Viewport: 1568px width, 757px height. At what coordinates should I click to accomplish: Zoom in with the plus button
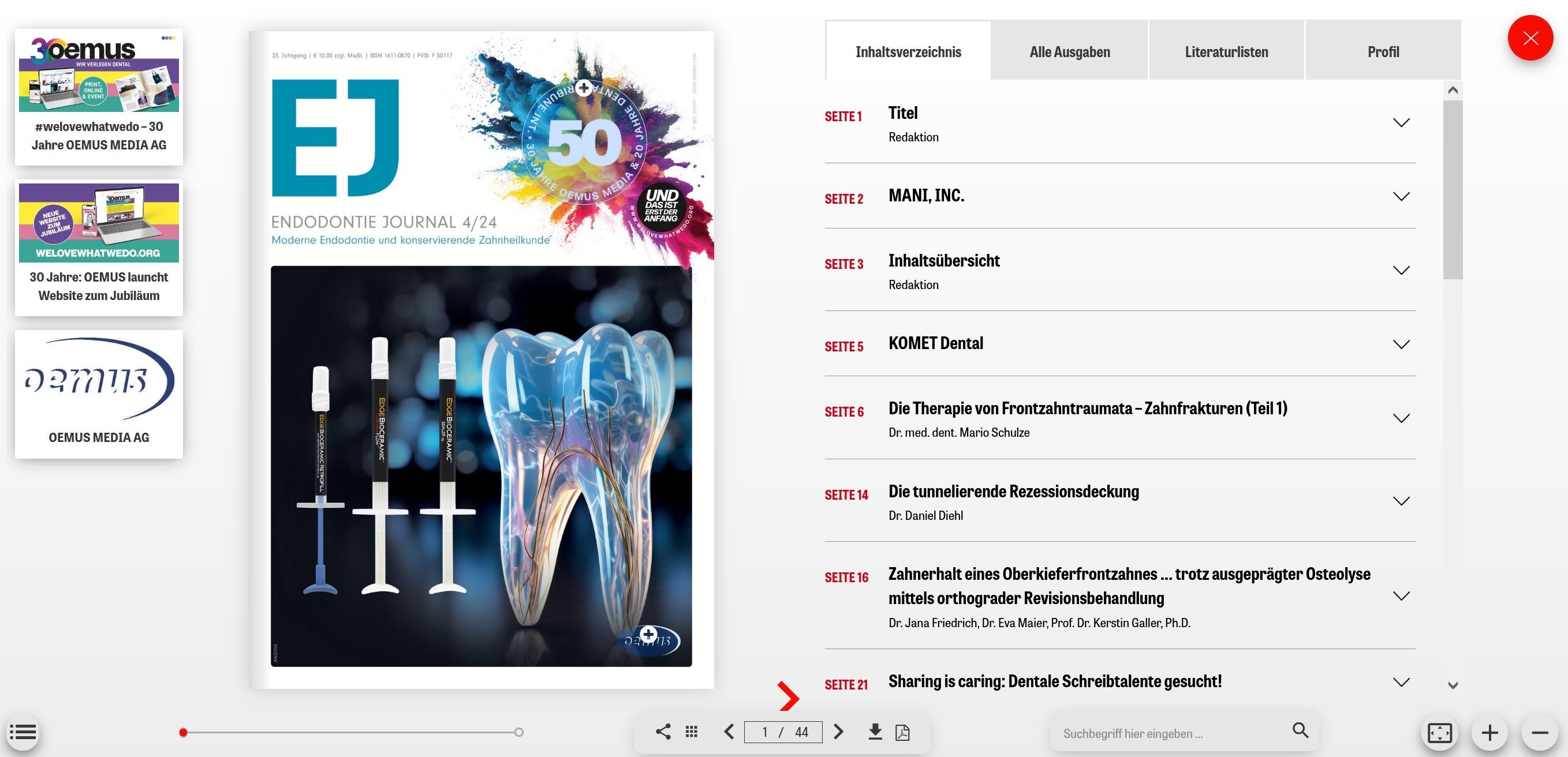tap(1489, 732)
